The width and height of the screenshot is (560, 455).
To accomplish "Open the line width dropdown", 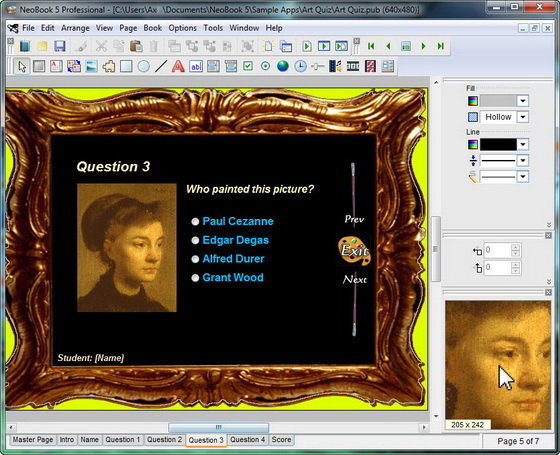I will coord(523,161).
